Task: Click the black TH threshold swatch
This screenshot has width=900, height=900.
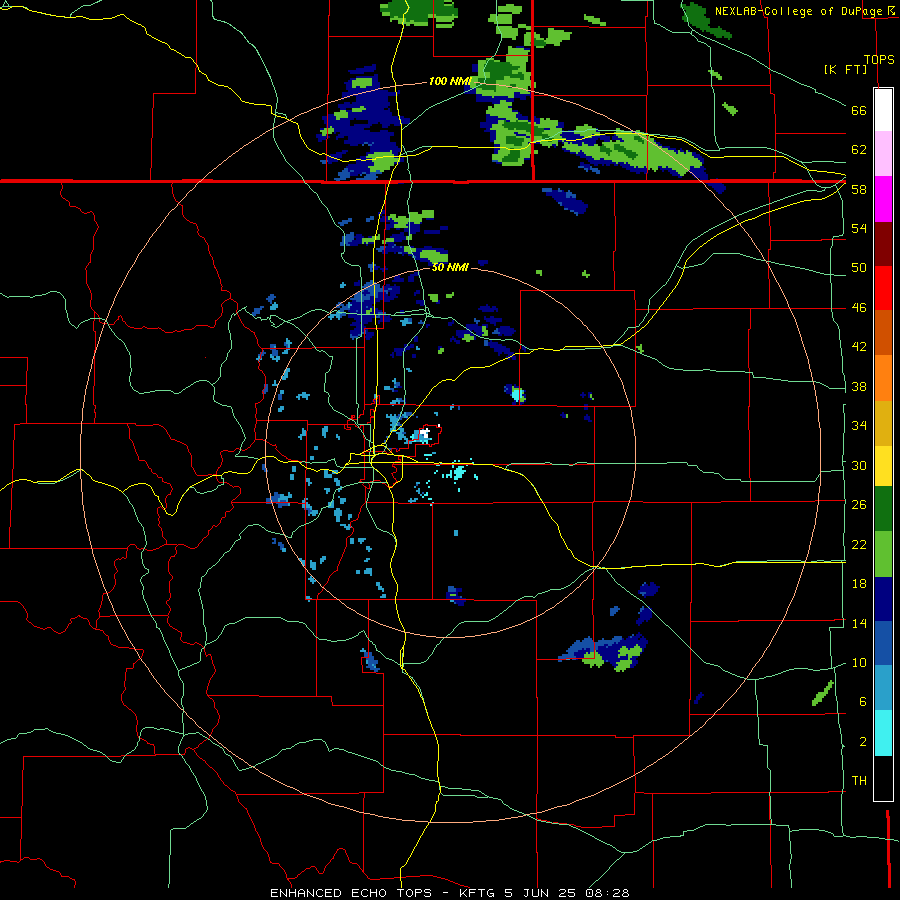Action: click(883, 778)
